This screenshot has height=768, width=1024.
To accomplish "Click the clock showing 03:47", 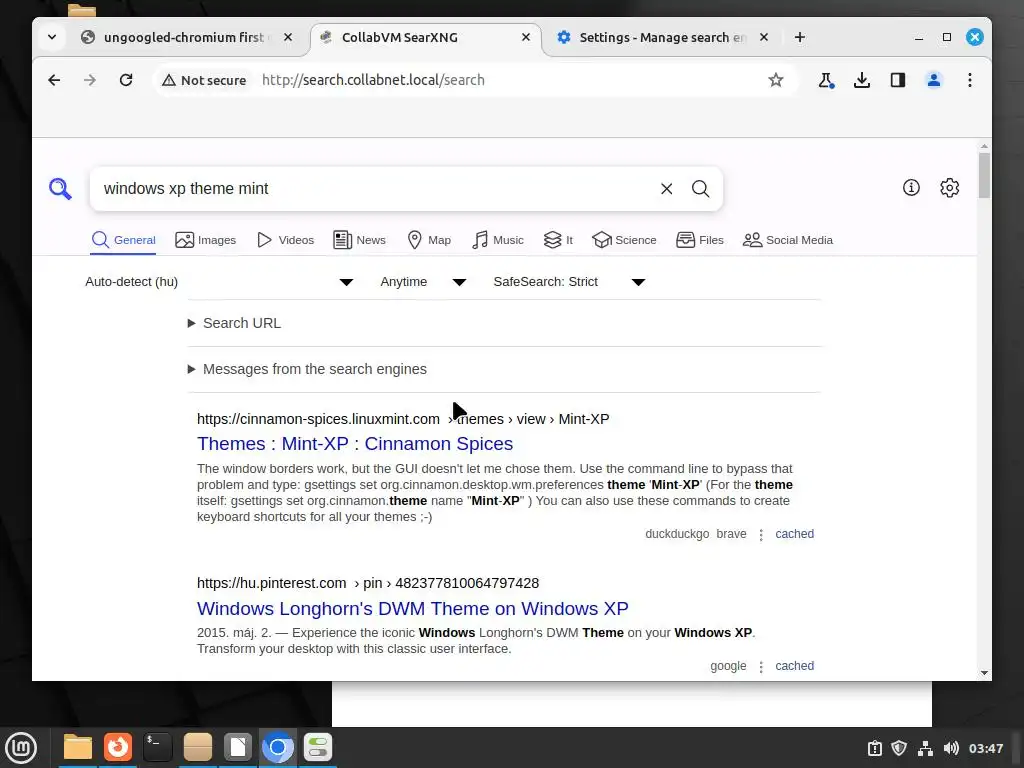I will coord(985,748).
